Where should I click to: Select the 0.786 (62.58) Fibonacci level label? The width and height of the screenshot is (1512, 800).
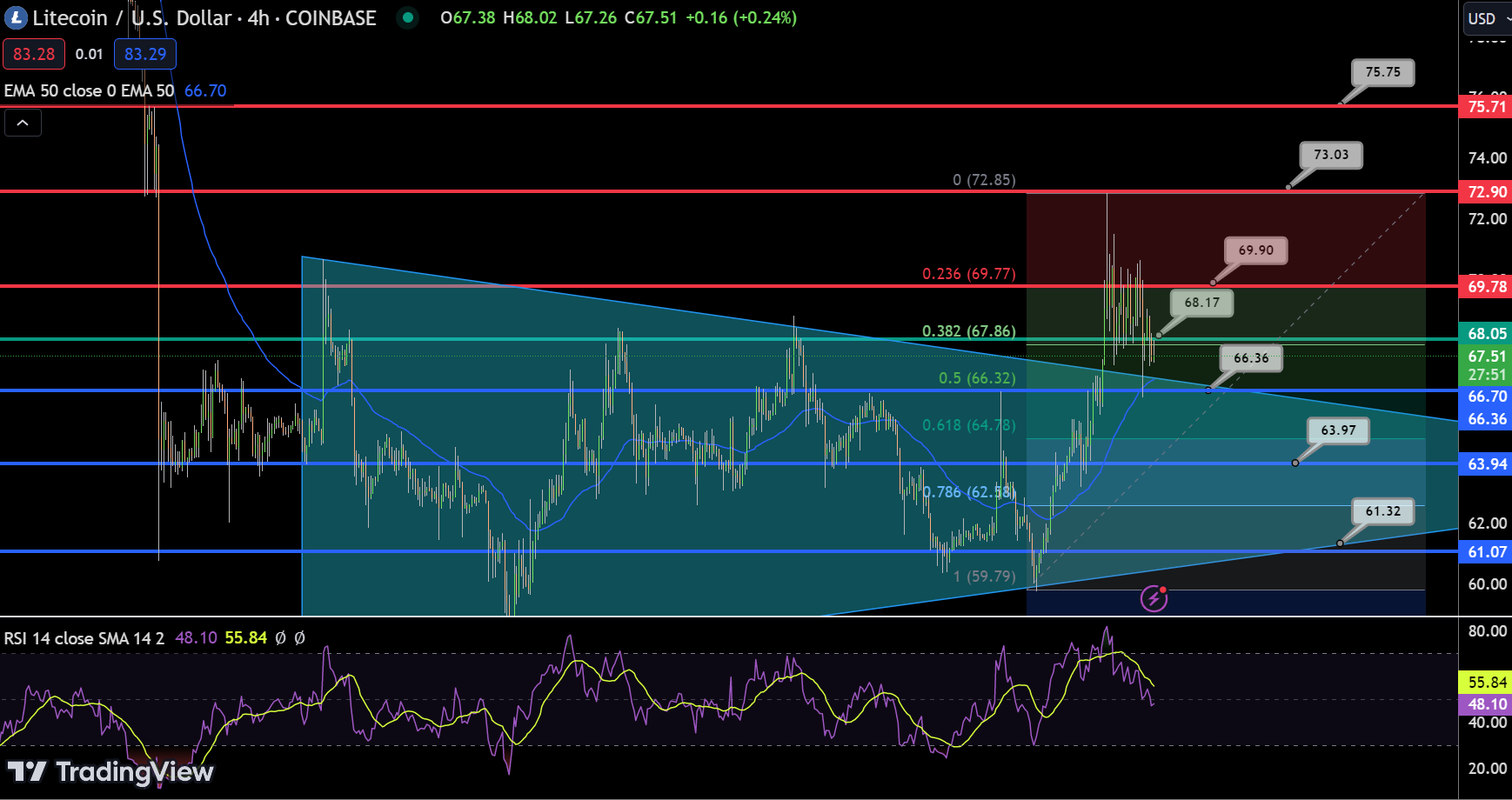click(x=969, y=492)
